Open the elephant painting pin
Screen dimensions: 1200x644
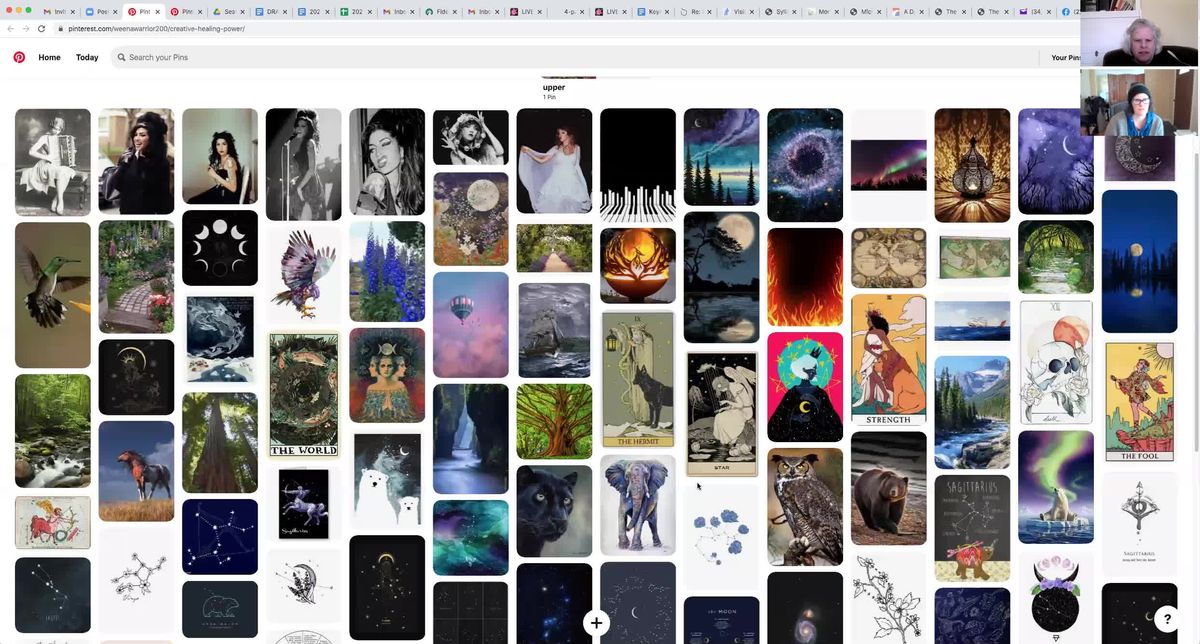[x=638, y=505]
